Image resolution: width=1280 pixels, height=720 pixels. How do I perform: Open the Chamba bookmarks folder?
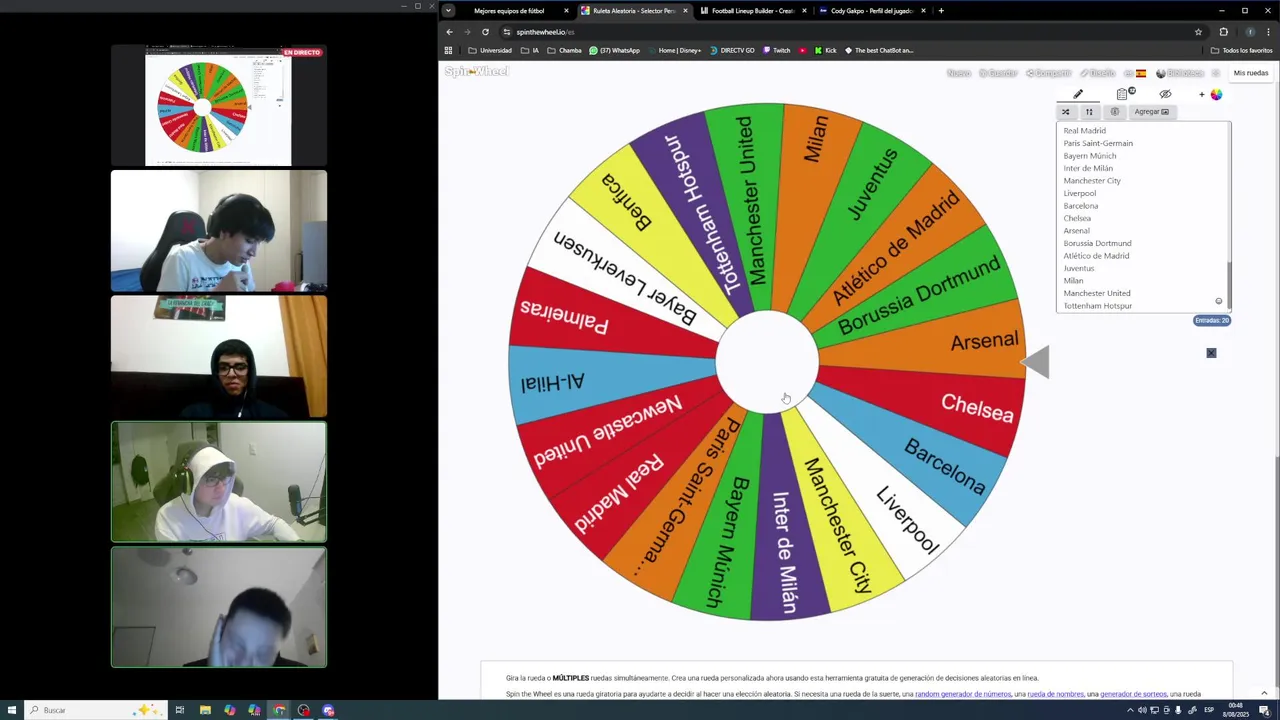(564, 50)
